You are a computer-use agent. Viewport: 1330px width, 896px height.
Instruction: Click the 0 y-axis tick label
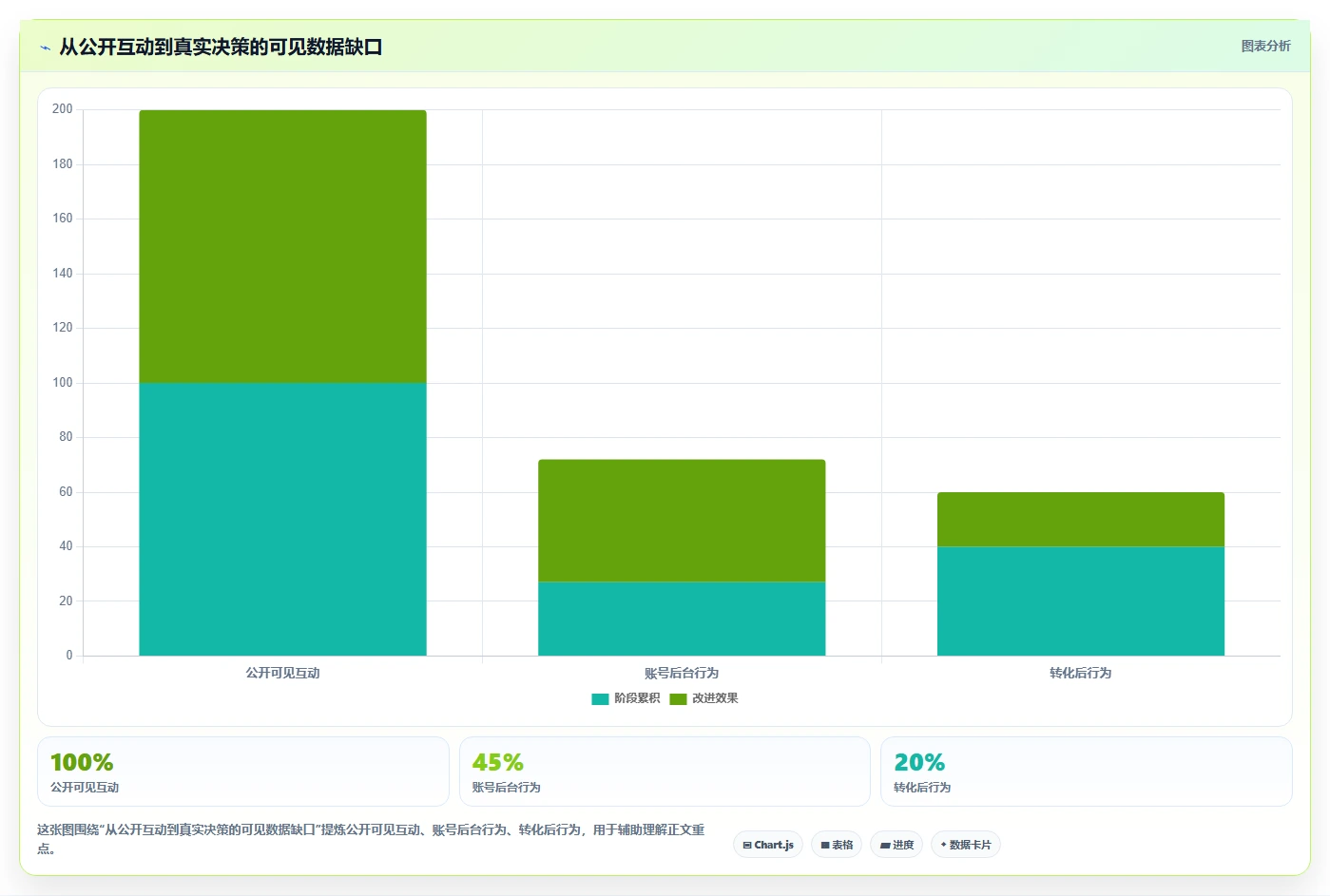[68, 656]
